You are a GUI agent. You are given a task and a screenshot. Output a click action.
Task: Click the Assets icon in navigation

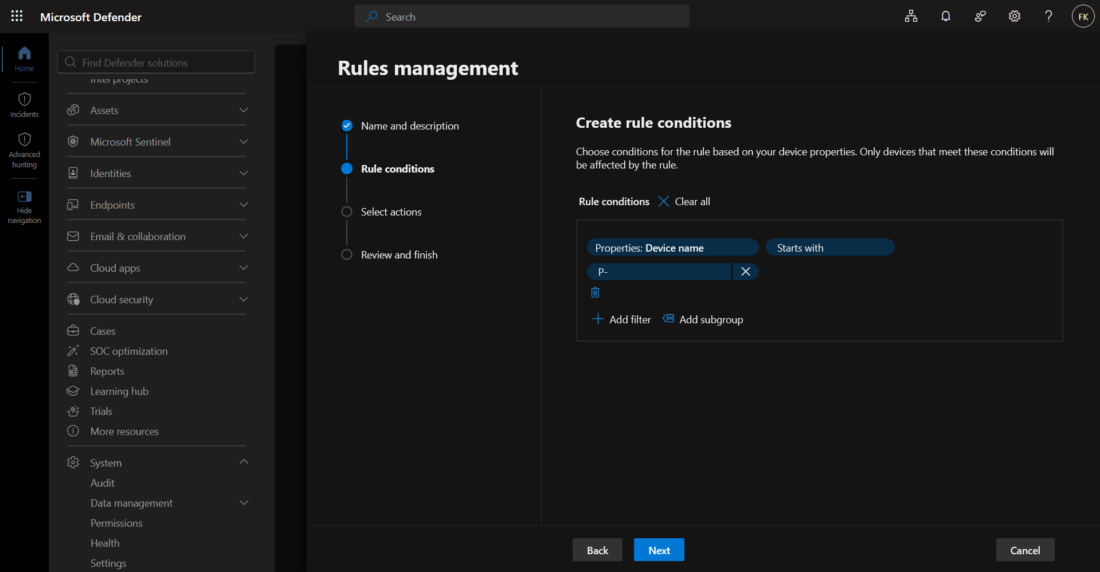(73, 110)
